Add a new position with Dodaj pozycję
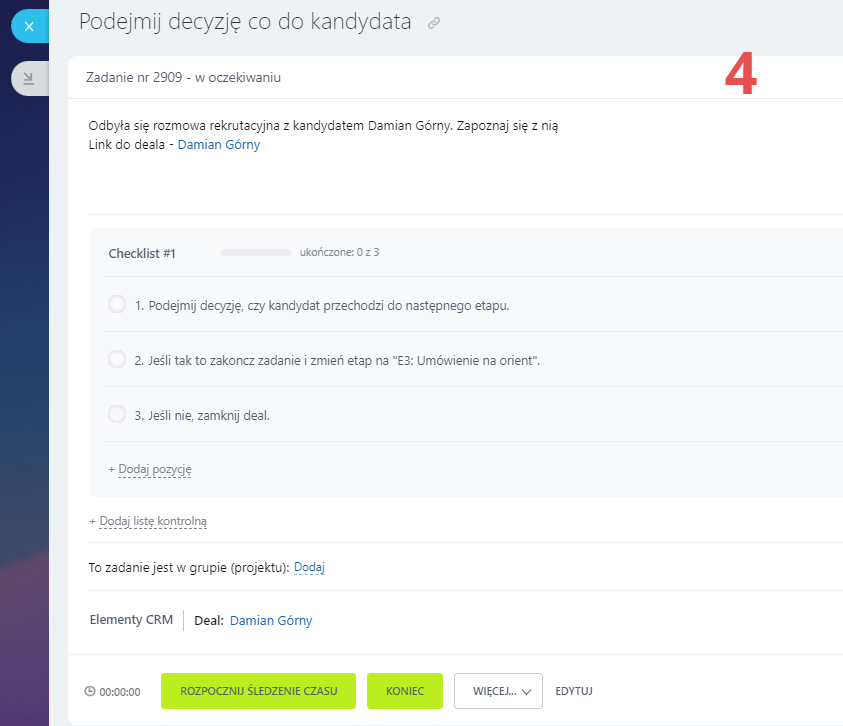 (x=154, y=469)
